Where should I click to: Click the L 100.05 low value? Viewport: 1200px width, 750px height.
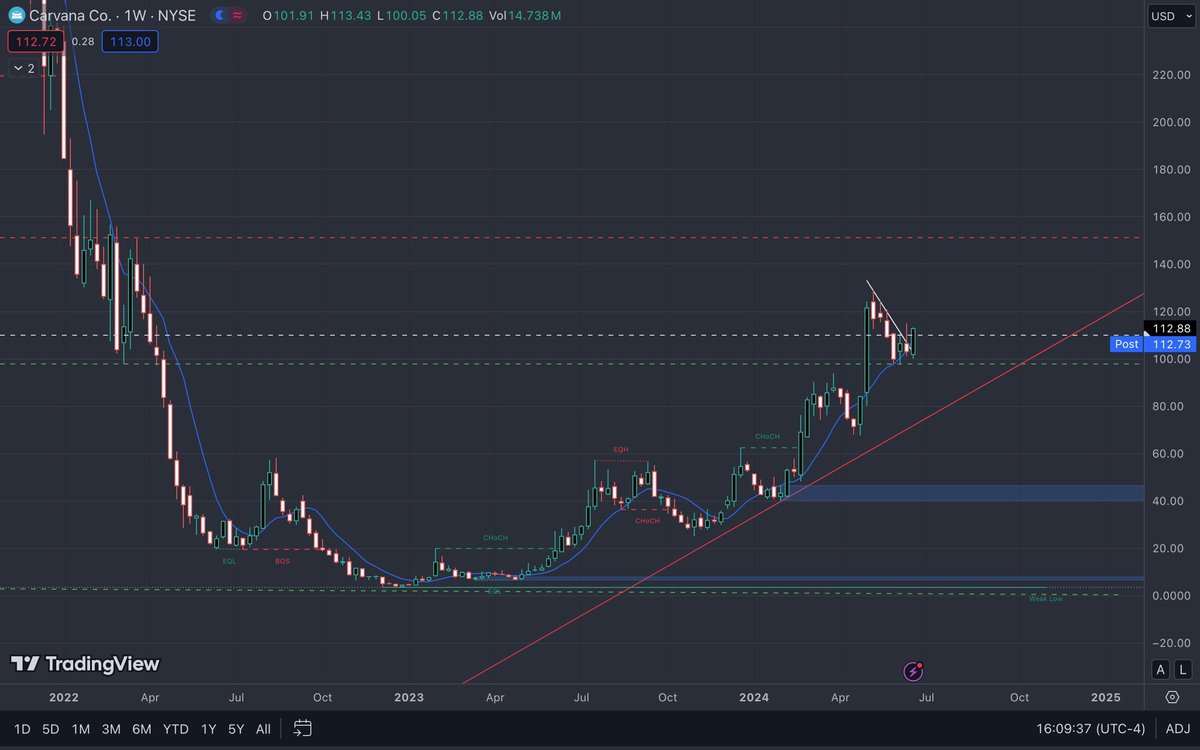[x=400, y=16]
